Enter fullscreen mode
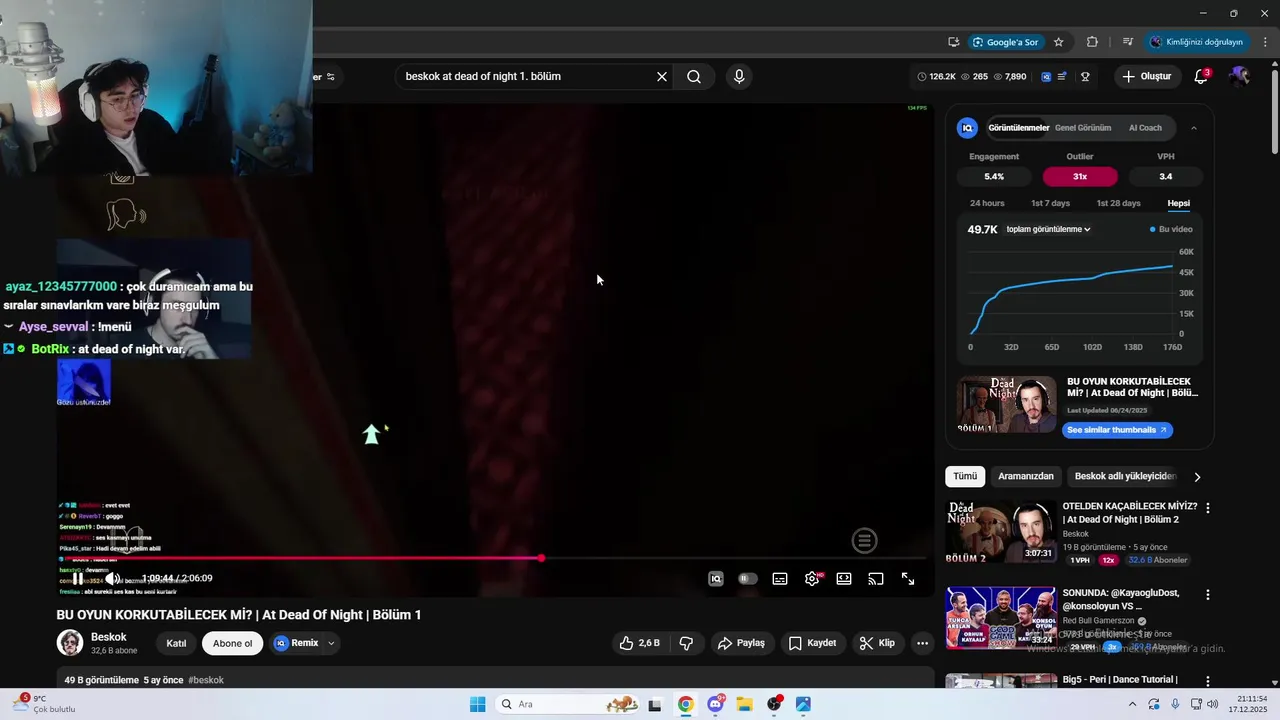This screenshot has height=720, width=1280. coord(908,579)
